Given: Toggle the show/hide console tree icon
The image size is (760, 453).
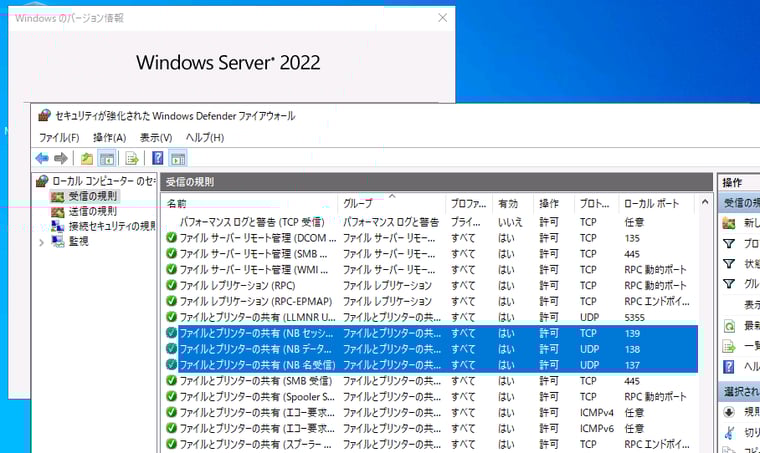Looking at the screenshot, I should (x=107, y=158).
